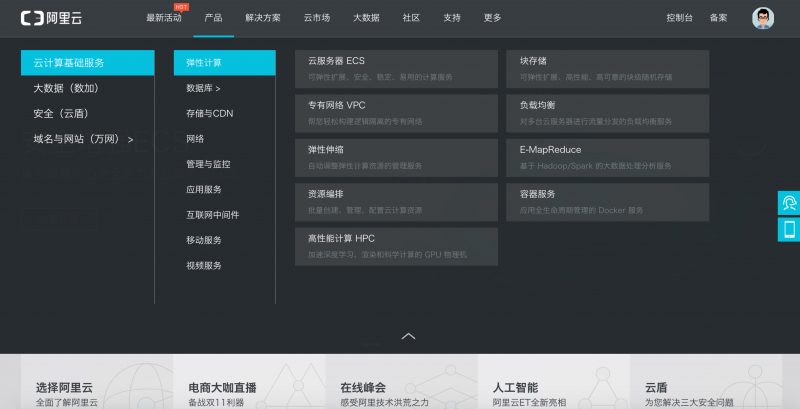800x409 pixels.
Task: Open the 高性能计算 HPC product card
Action: pyautogui.click(x=396, y=246)
